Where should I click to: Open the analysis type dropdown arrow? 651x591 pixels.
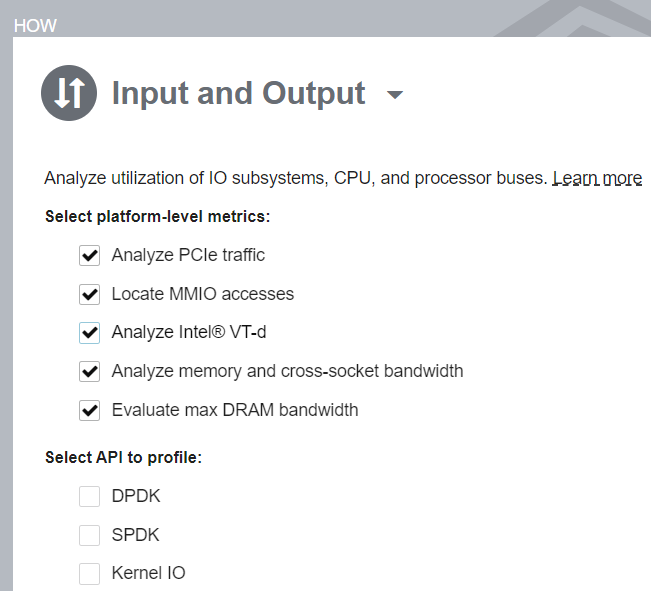395,95
